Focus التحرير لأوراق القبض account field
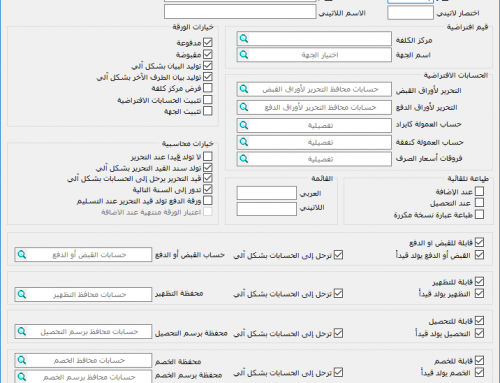 pyautogui.click(x=314, y=89)
